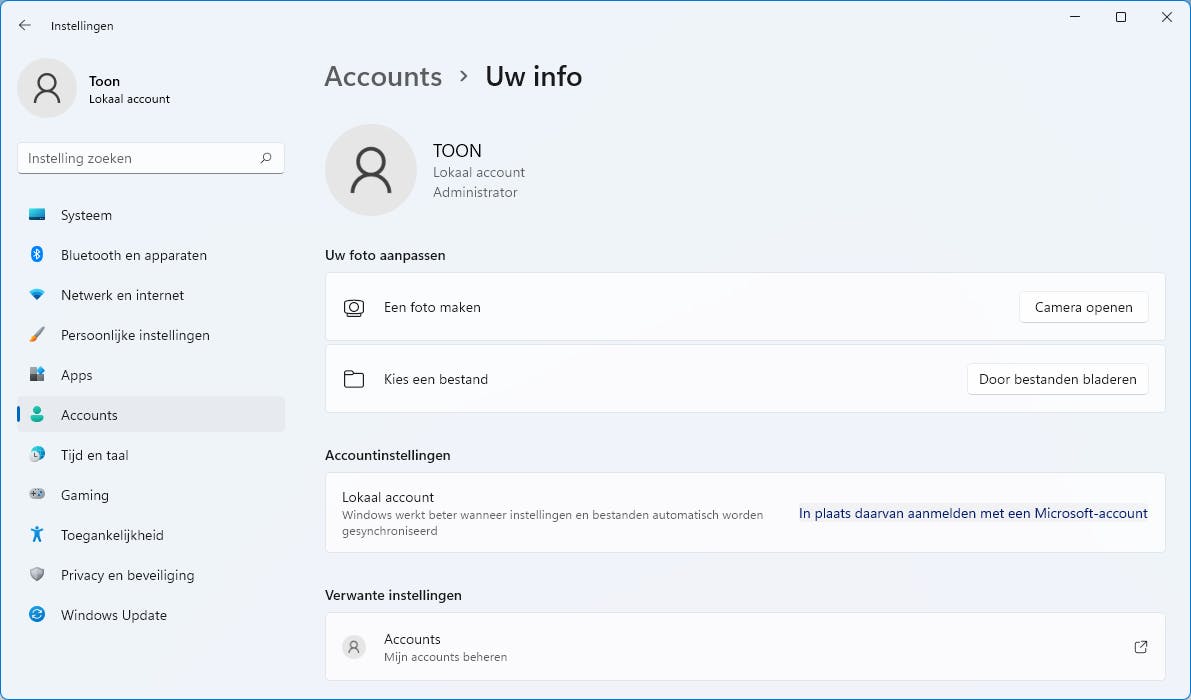Go to Gaming settings
The width and height of the screenshot is (1191, 700).
pos(84,495)
